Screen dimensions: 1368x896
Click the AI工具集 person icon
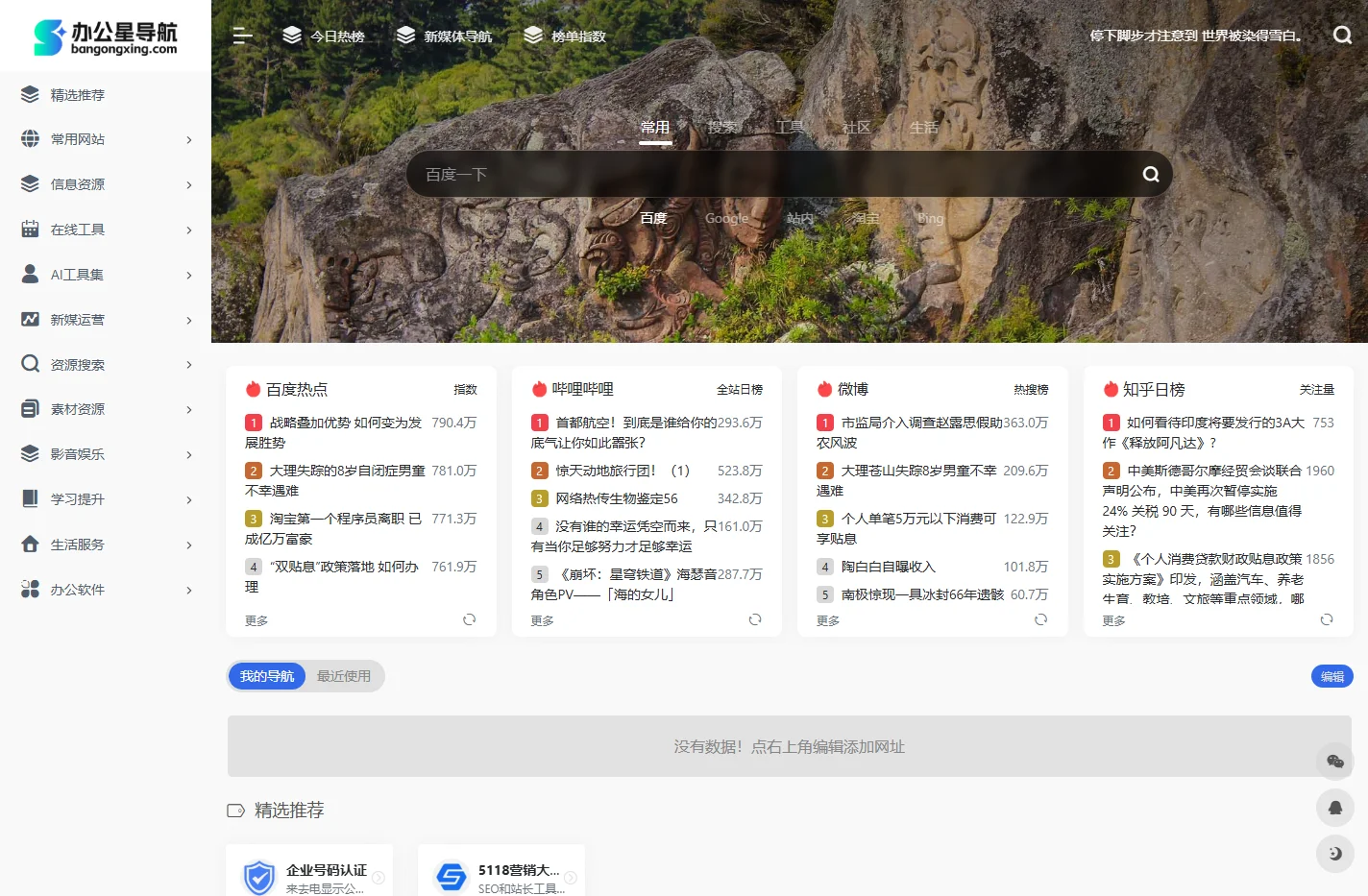pyautogui.click(x=30, y=274)
